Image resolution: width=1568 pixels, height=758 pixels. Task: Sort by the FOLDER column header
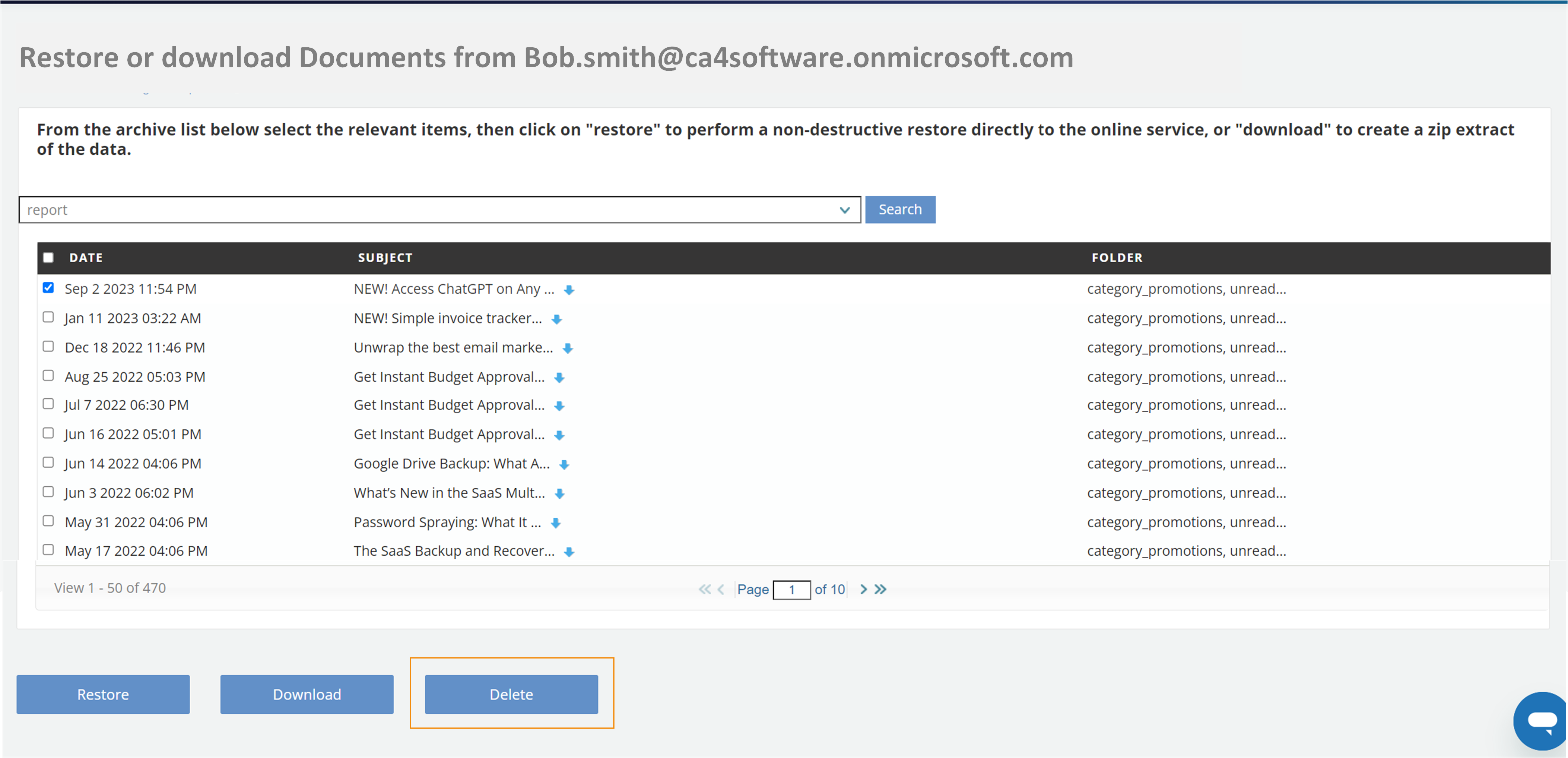(1116, 258)
